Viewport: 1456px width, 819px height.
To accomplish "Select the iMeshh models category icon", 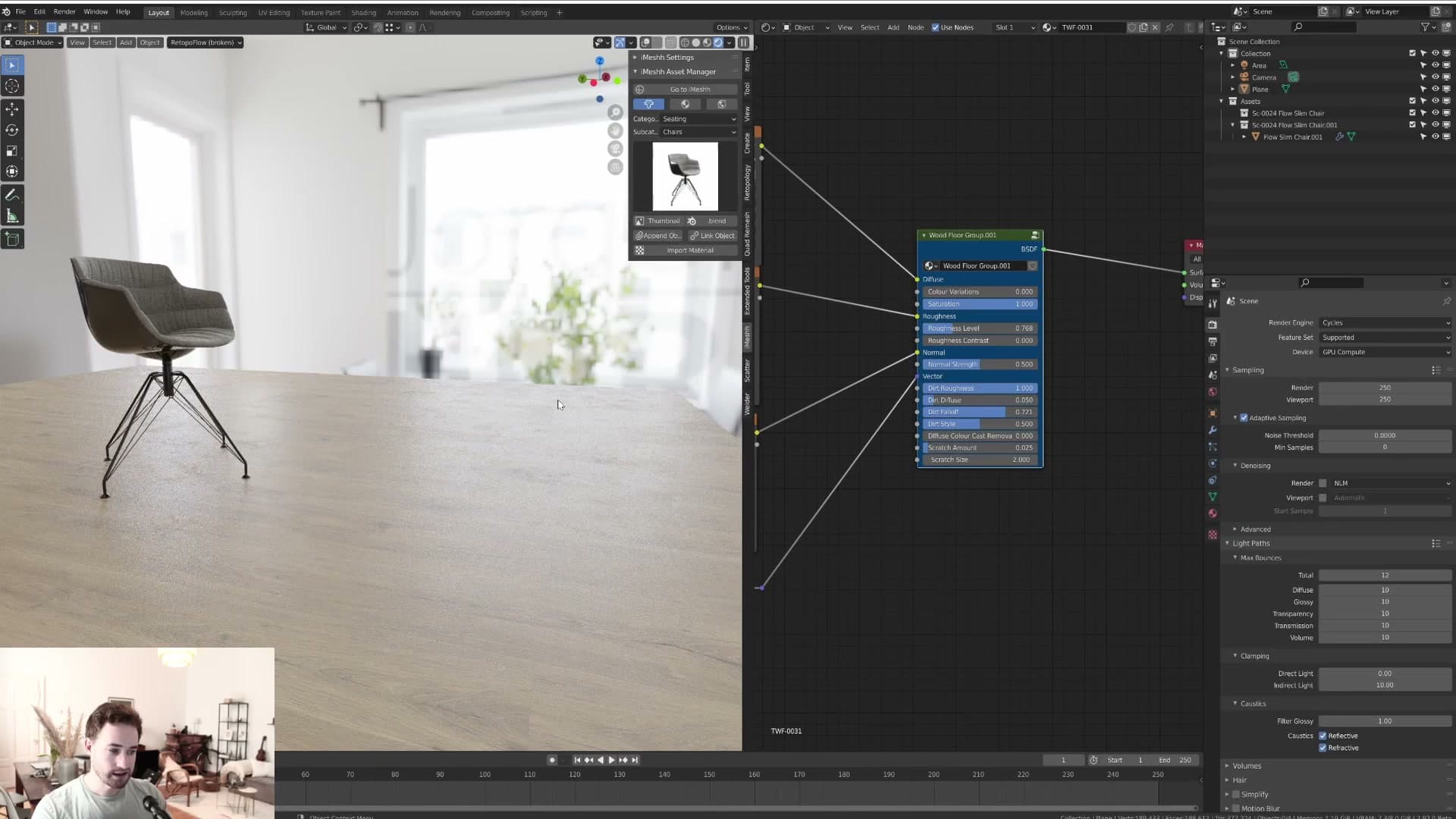I will (x=648, y=104).
